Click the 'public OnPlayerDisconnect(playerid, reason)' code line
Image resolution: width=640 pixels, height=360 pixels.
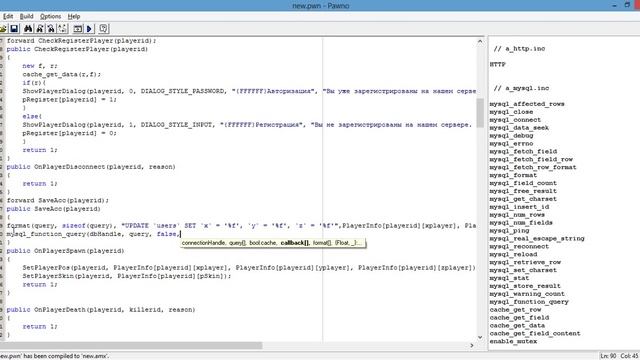click(91, 167)
